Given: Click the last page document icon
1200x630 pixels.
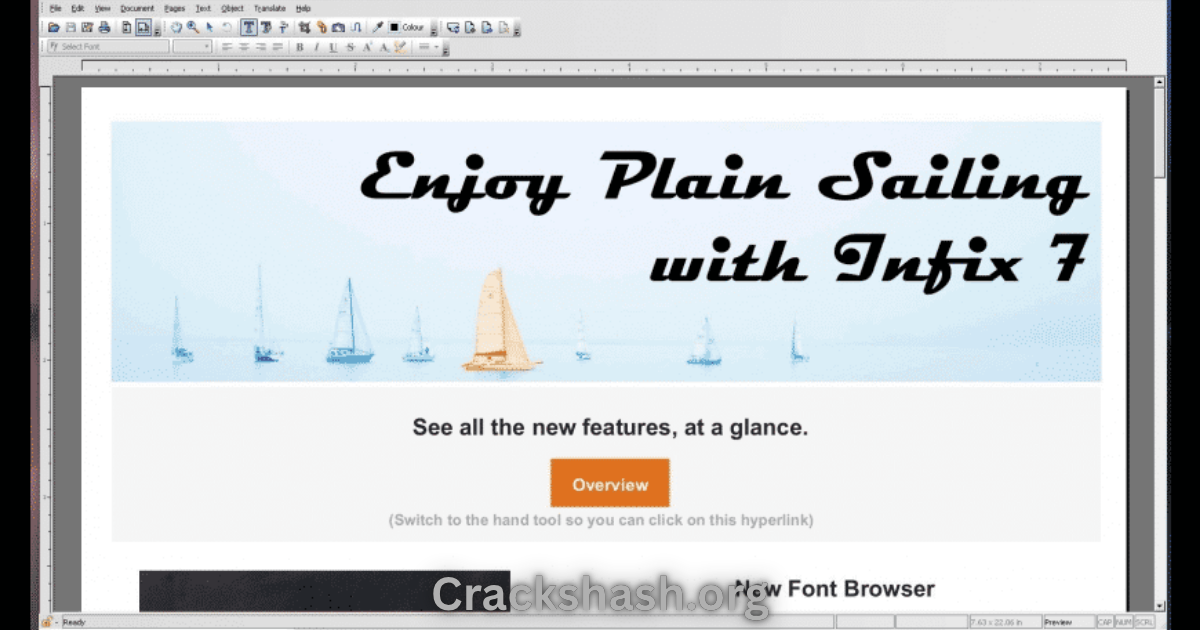Looking at the screenshot, I should (504, 28).
